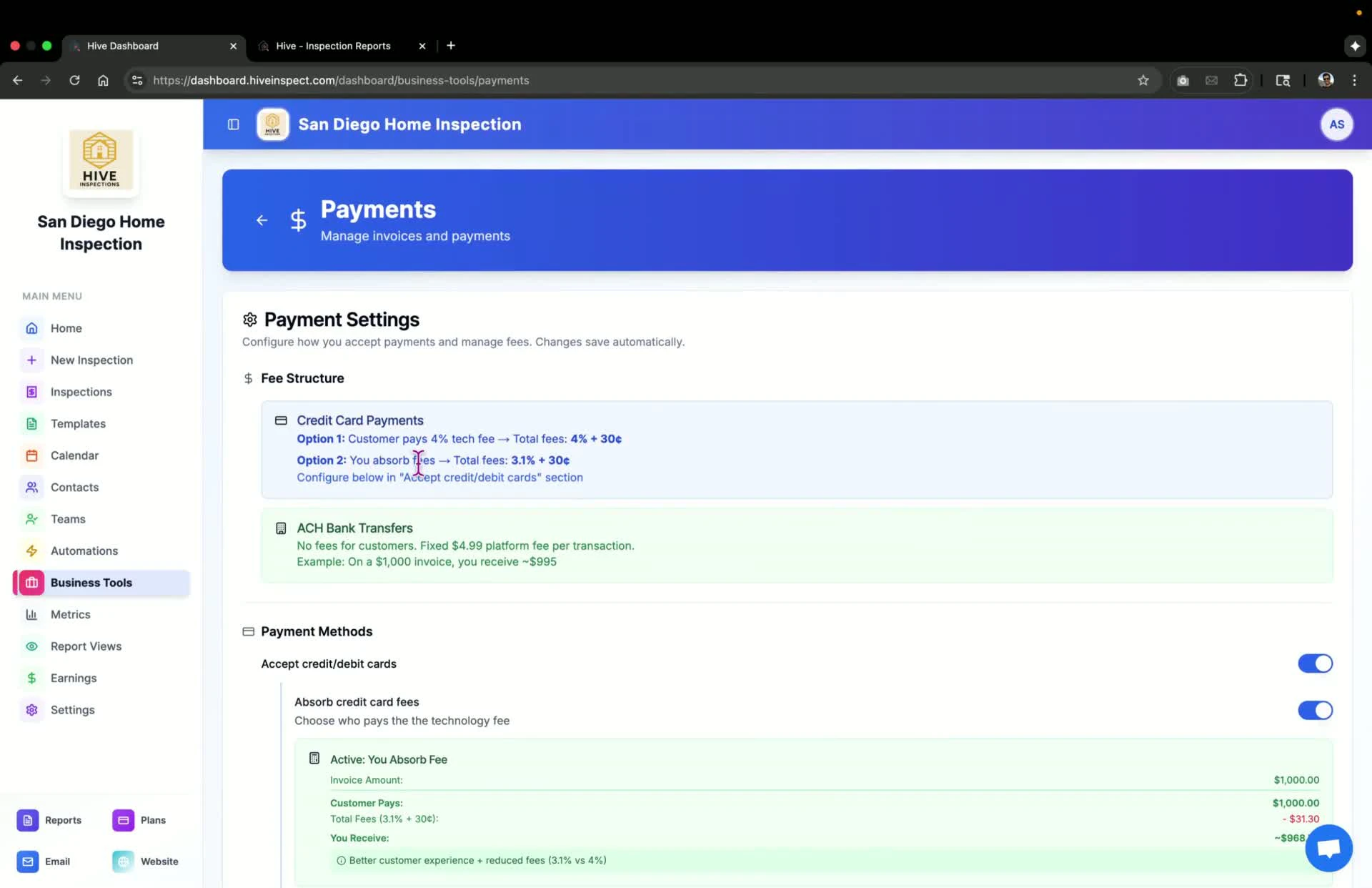
Task: Go to Templates in the sidebar
Action: click(101, 423)
